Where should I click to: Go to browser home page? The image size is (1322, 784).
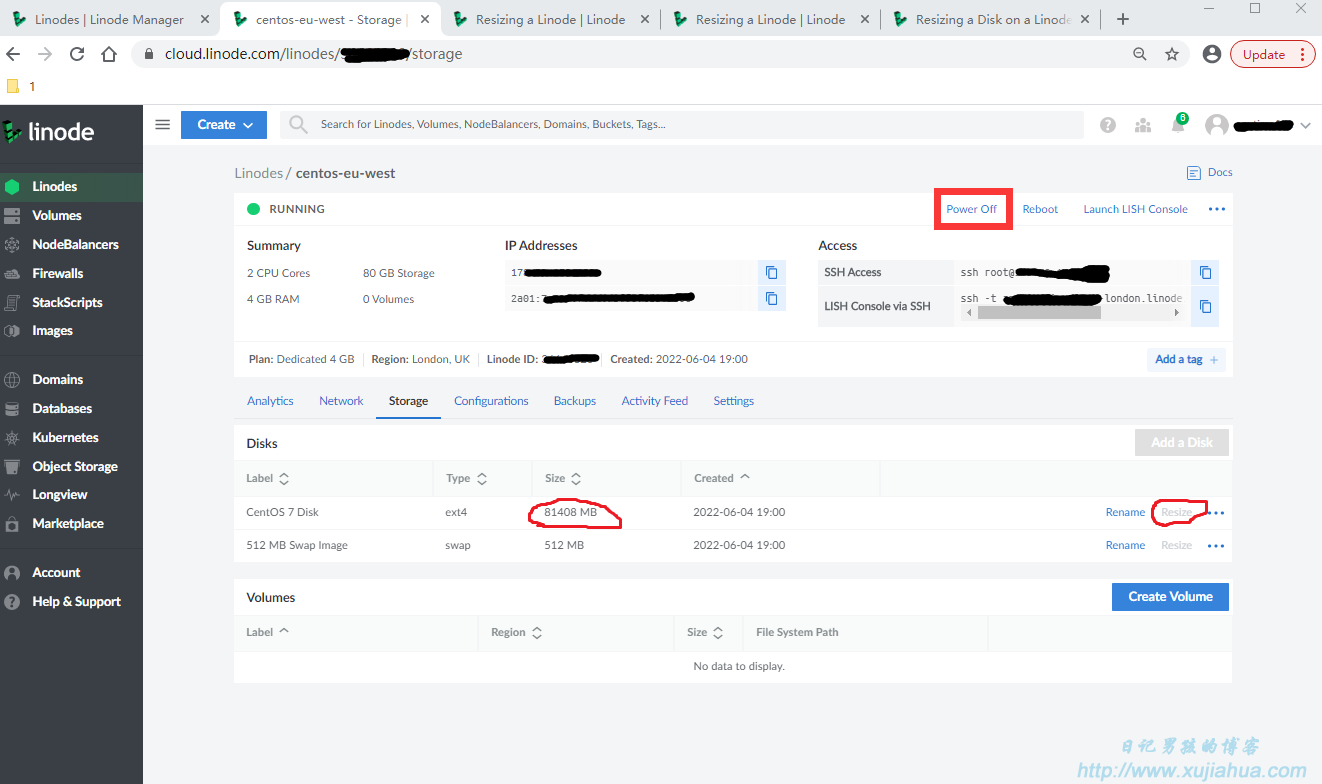point(109,54)
